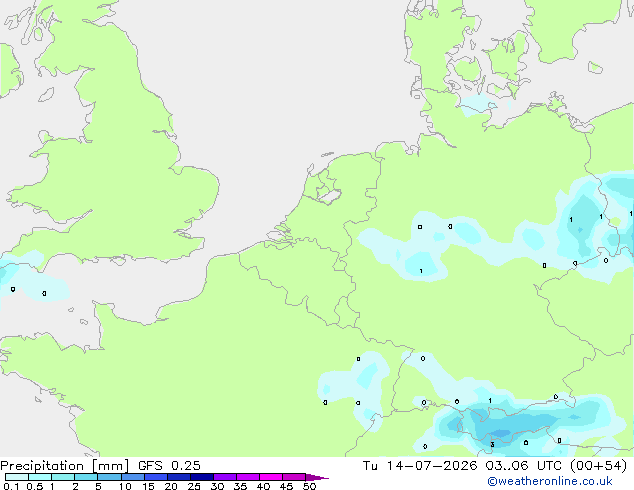The width and height of the screenshot is (634, 490).
Task: Click the 'GFS 0.25' model label
Action: pyautogui.click(x=169, y=466)
